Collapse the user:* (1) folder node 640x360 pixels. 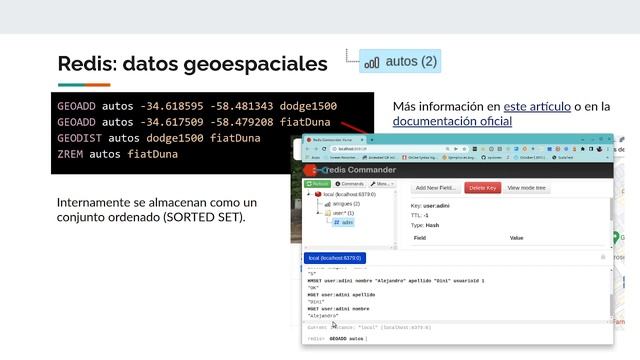tap(318, 213)
